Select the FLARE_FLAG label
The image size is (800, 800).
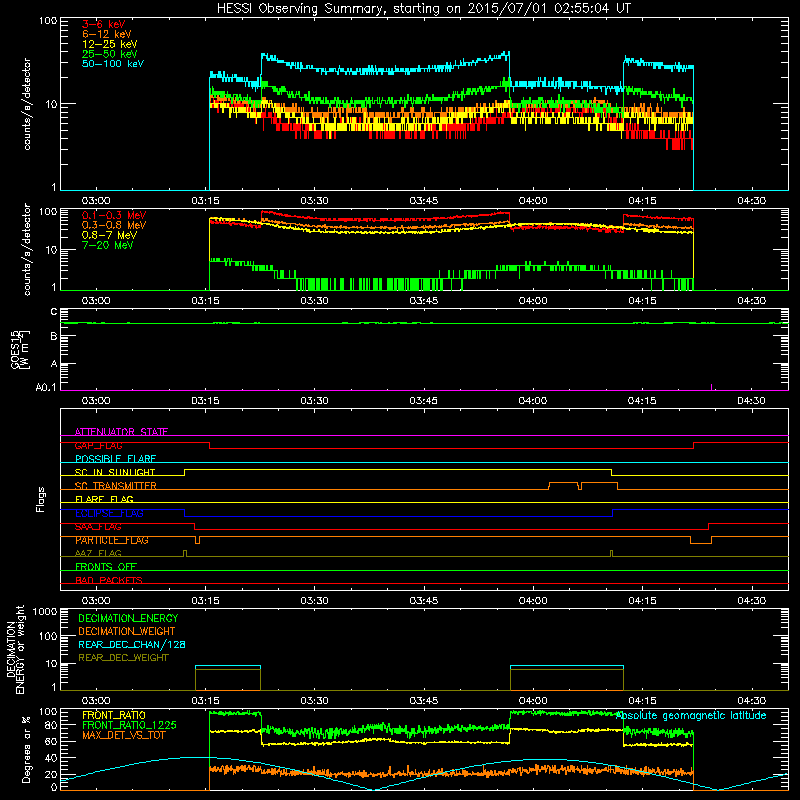tap(104, 499)
